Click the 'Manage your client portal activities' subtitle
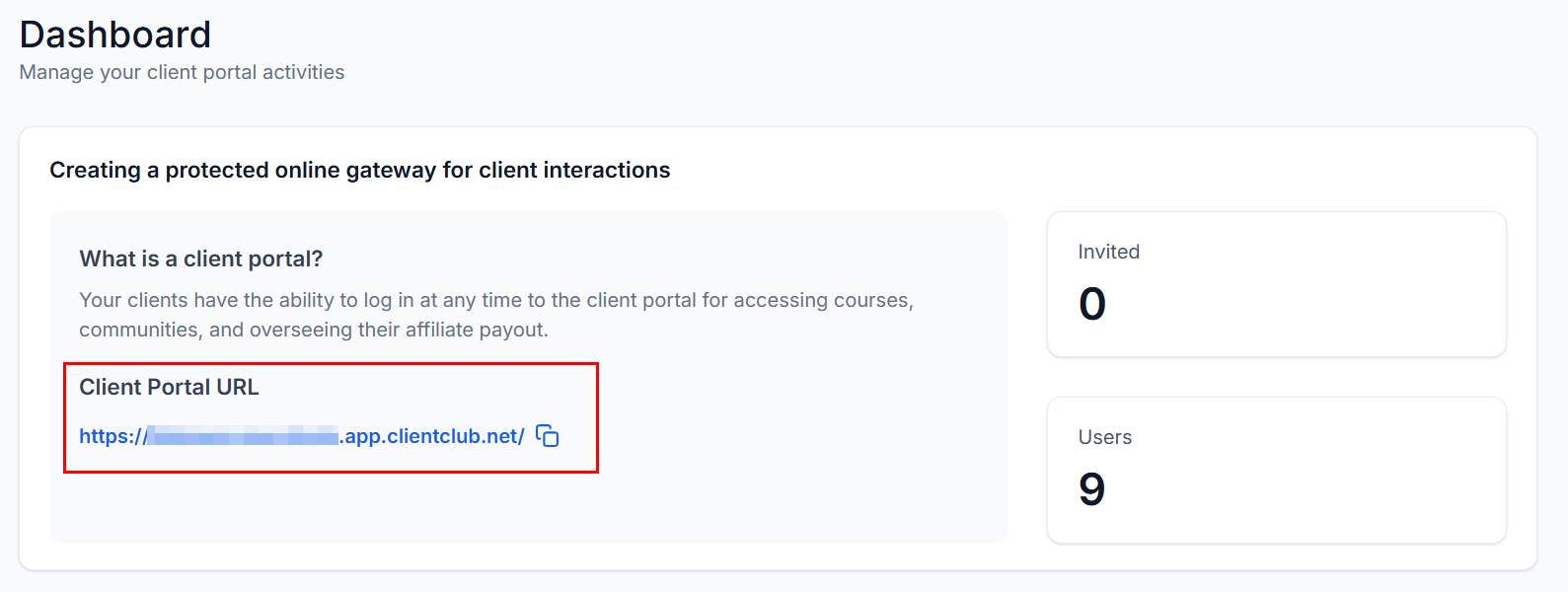This screenshot has height=592, width=1568. (182, 72)
